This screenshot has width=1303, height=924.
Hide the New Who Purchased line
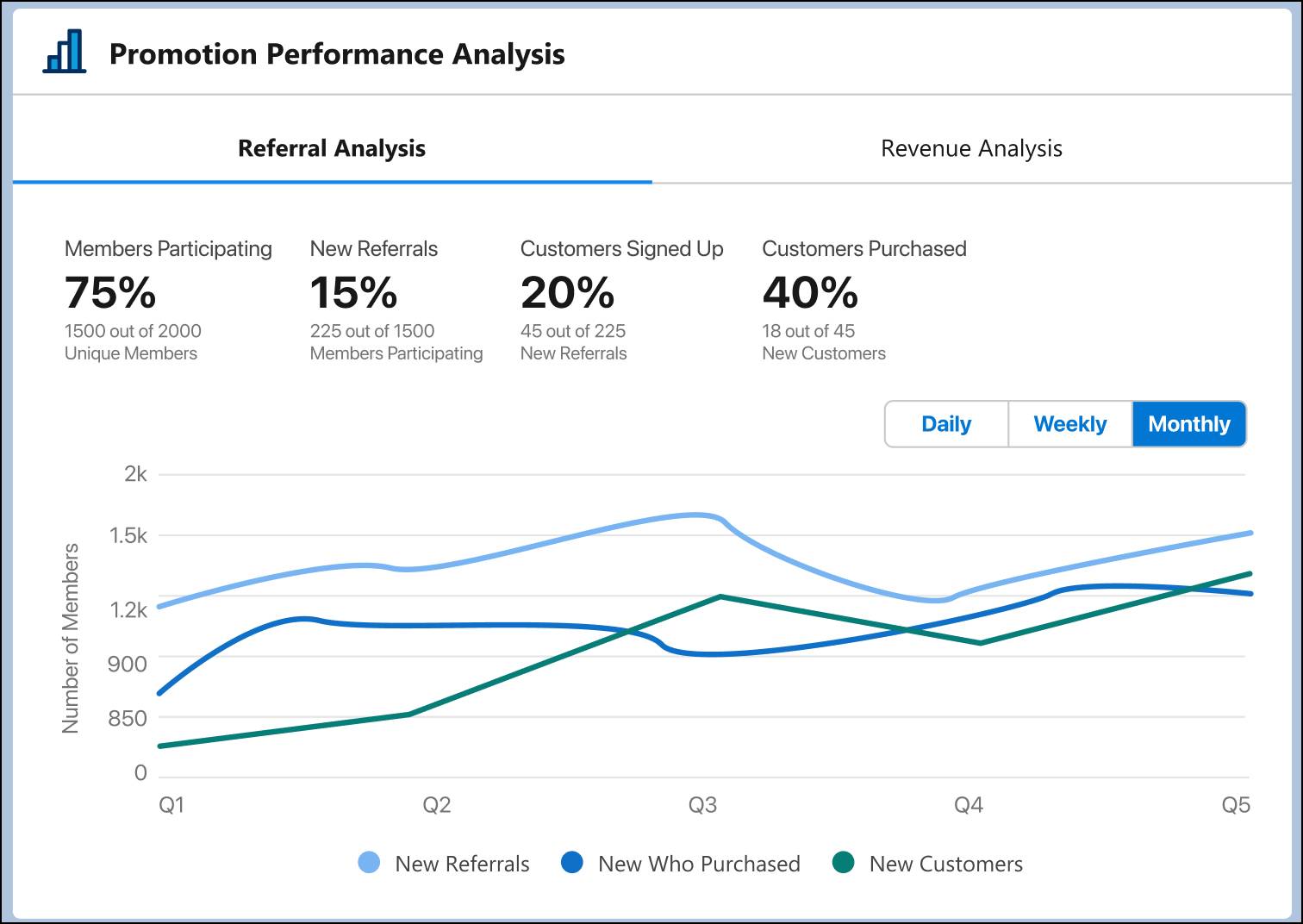(x=700, y=863)
